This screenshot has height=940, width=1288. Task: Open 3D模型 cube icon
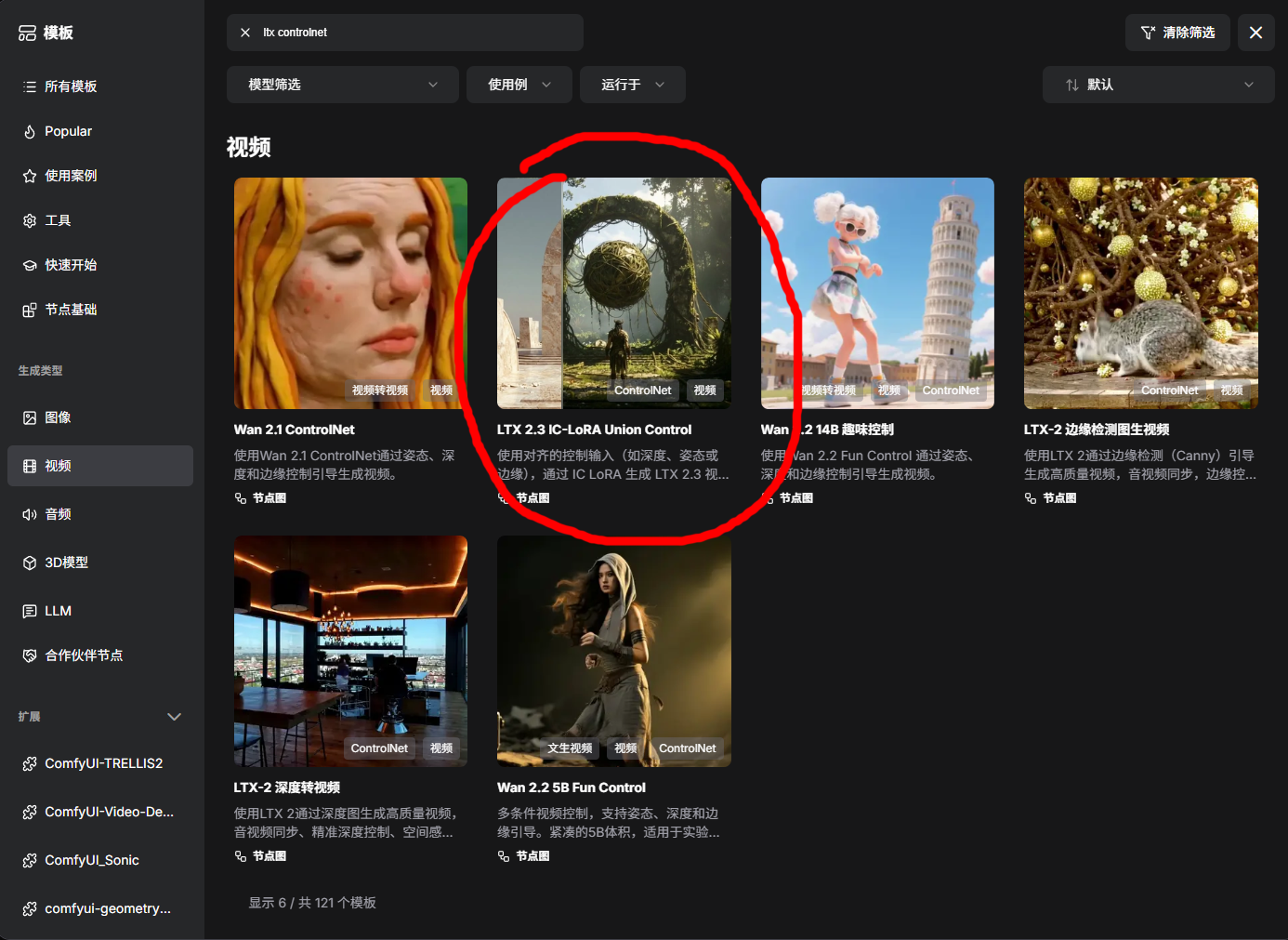30,563
